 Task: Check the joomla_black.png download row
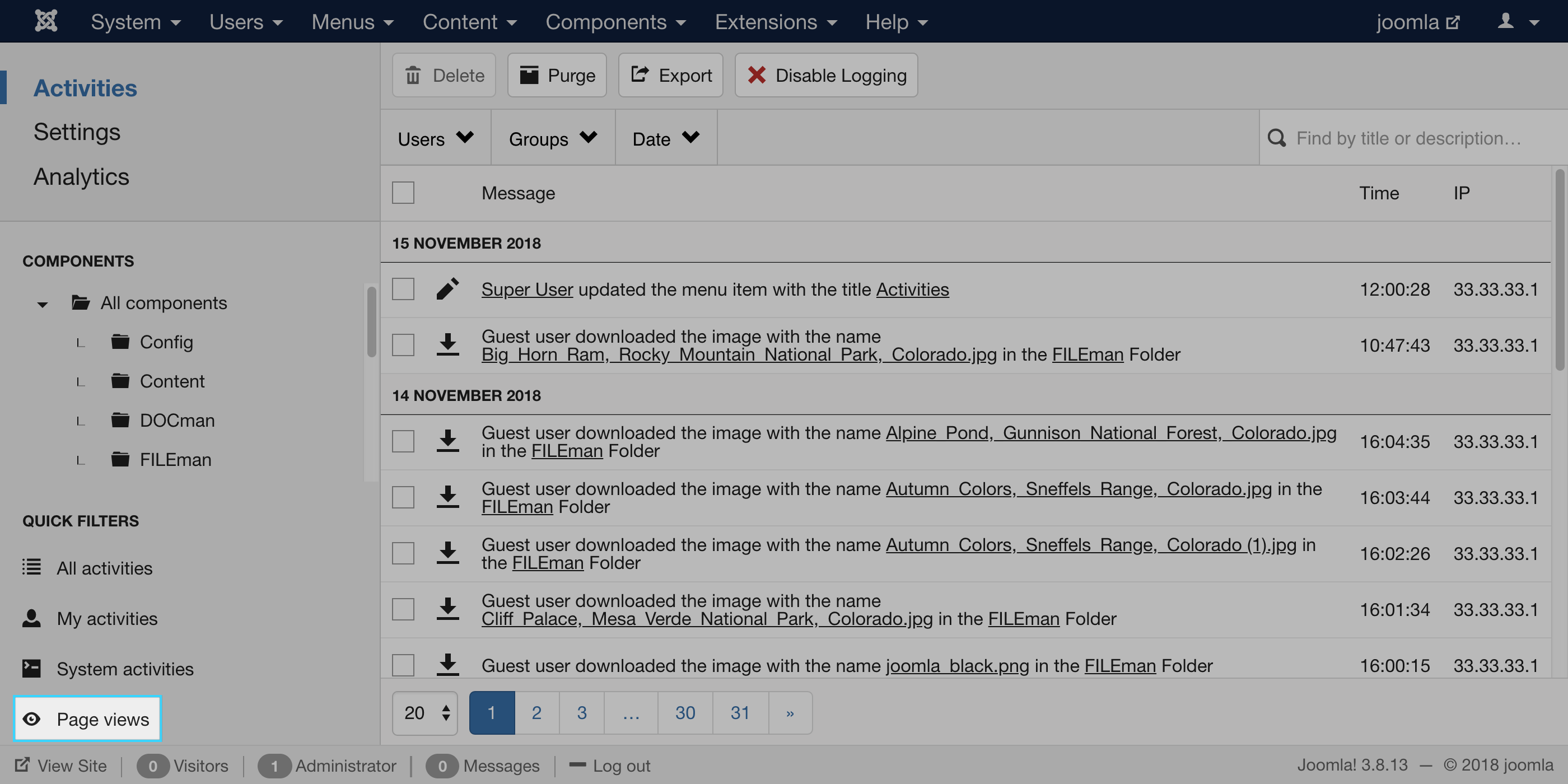(x=403, y=665)
